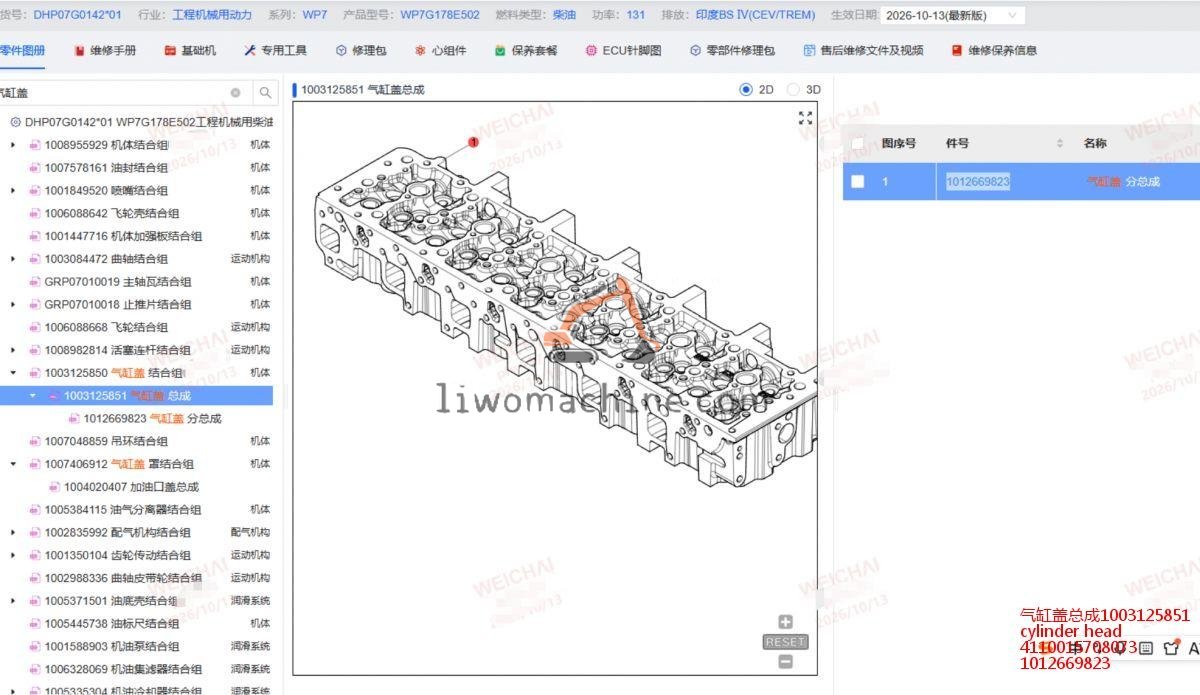Click file icon of 1008955929 机体结合组

34,145
